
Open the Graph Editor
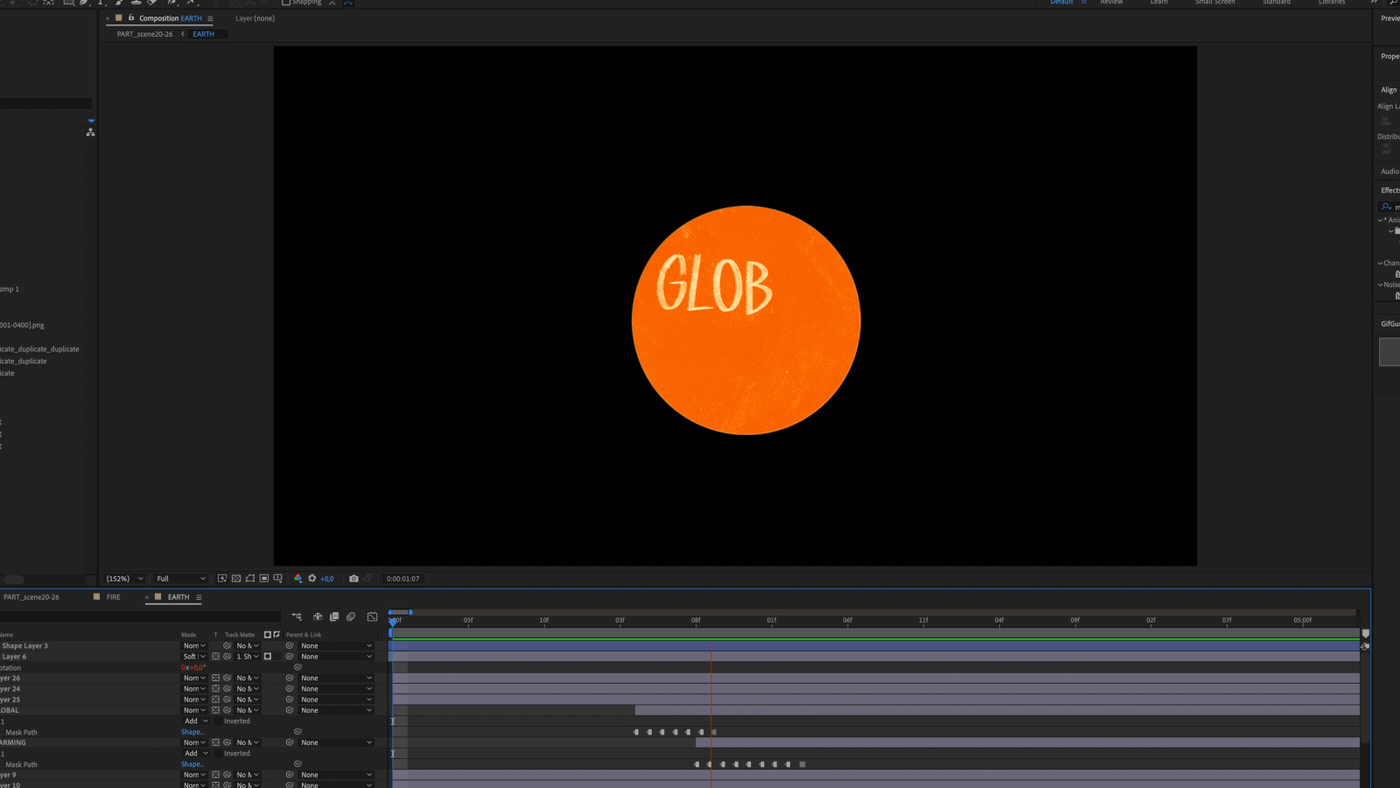point(372,617)
